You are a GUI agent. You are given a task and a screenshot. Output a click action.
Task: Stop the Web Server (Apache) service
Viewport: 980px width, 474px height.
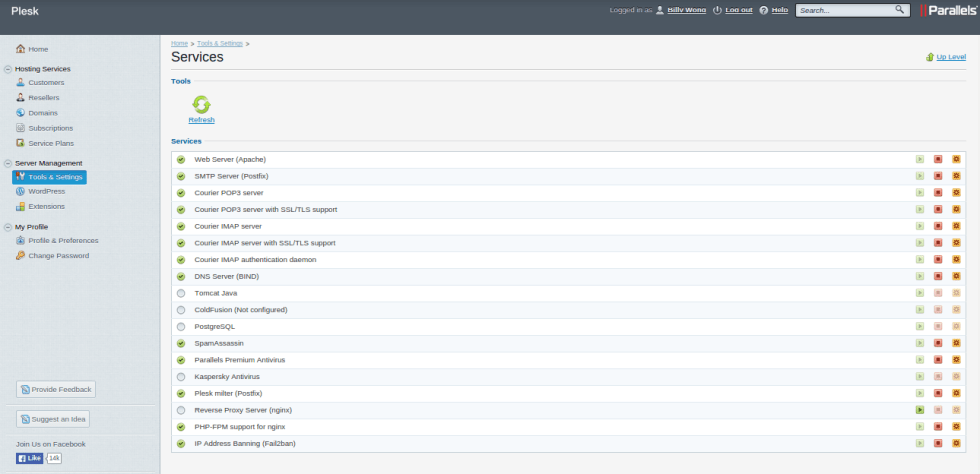[x=938, y=159]
